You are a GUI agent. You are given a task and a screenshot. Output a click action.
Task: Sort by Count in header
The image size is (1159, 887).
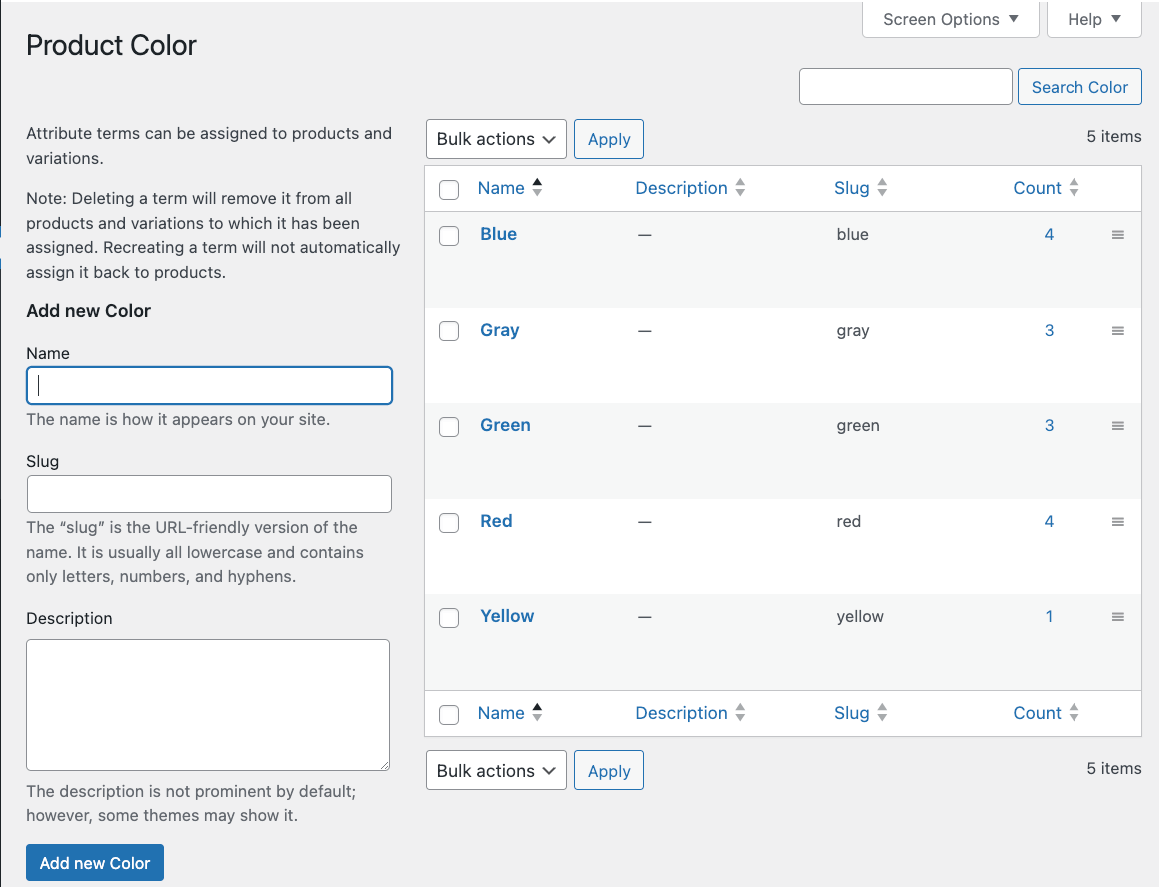1037,188
